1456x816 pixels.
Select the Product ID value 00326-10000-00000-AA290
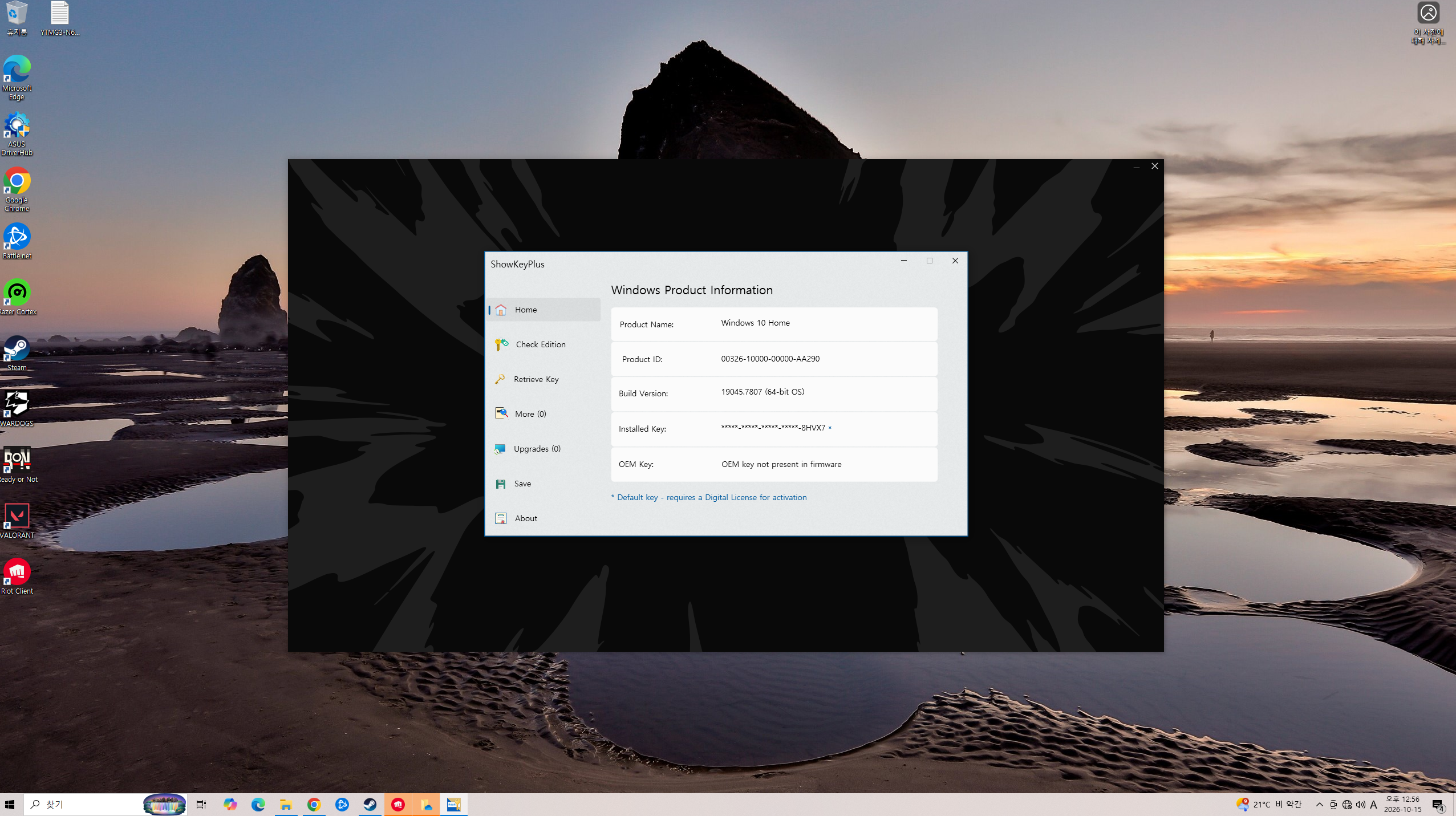tap(770, 359)
